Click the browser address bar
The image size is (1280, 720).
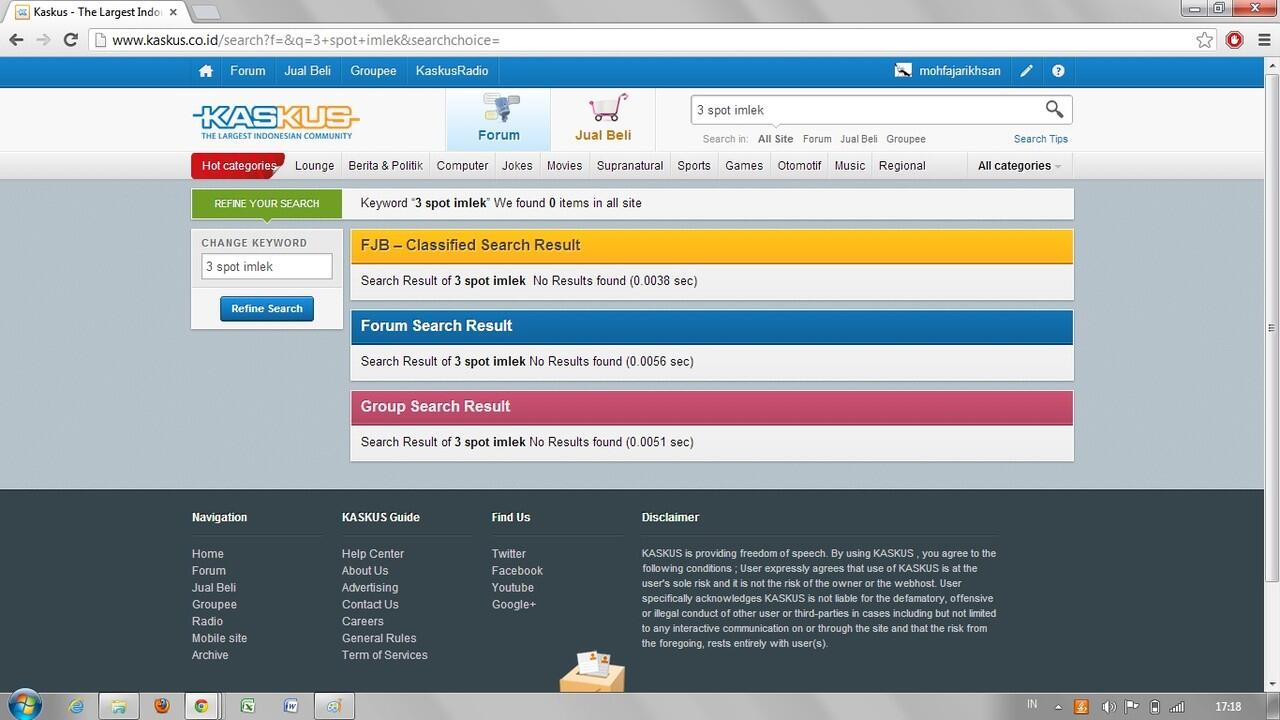[x=640, y=40]
